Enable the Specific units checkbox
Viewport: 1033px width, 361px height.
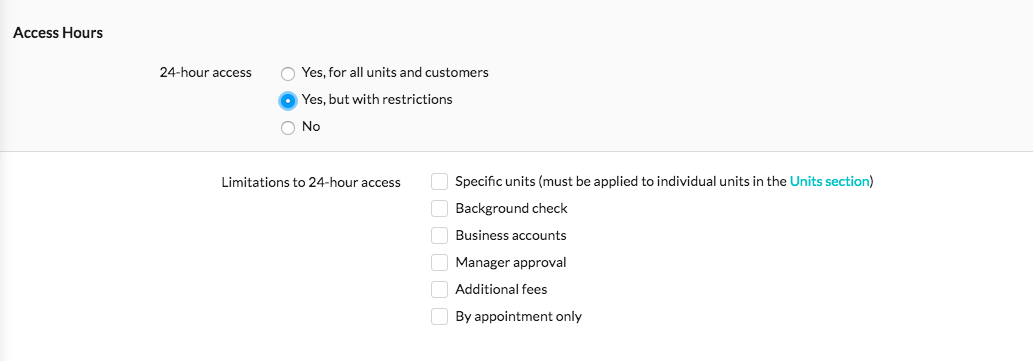[x=439, y=181]
